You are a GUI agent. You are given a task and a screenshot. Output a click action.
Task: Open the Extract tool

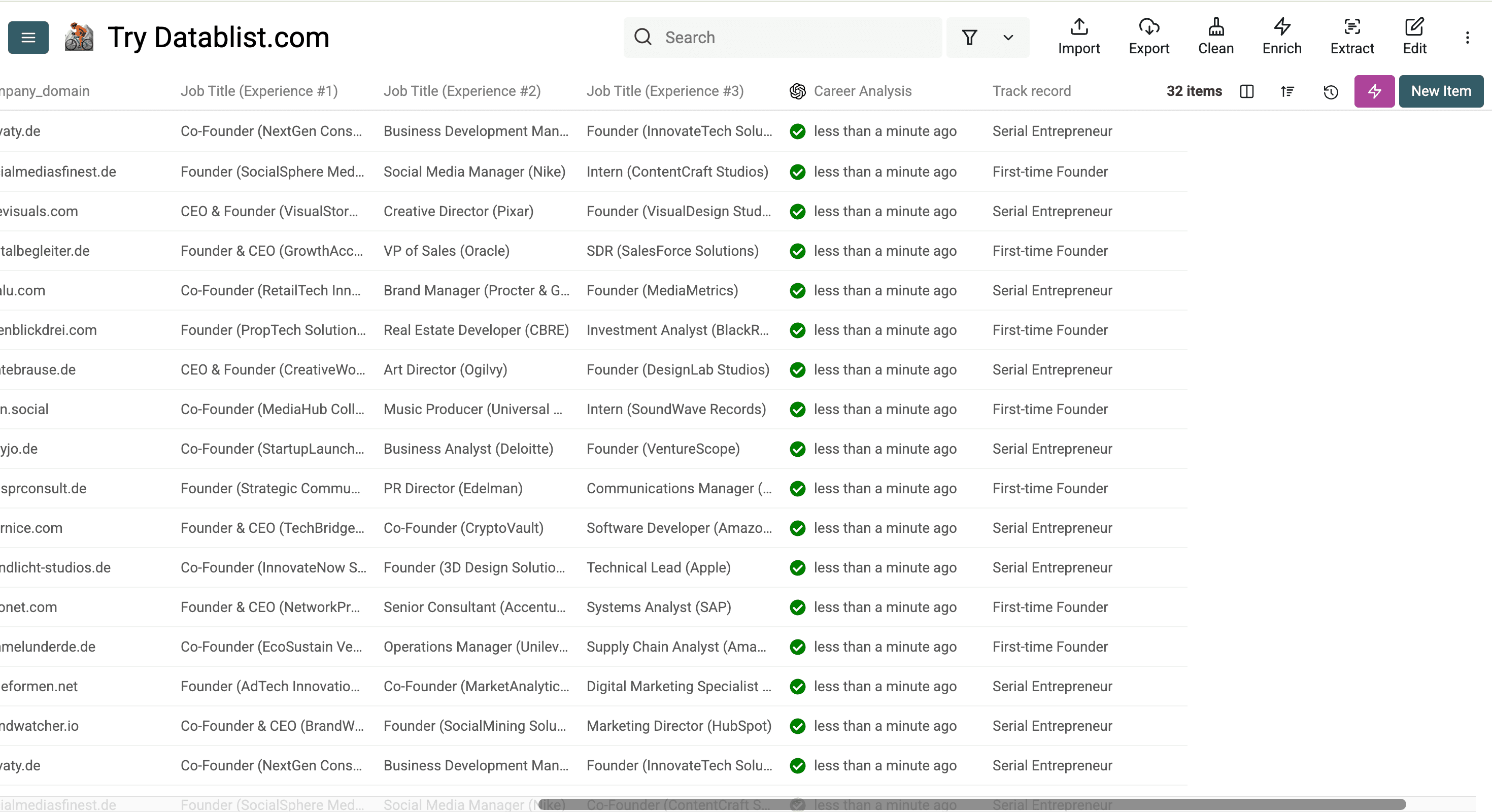(x=1352, y=36)
